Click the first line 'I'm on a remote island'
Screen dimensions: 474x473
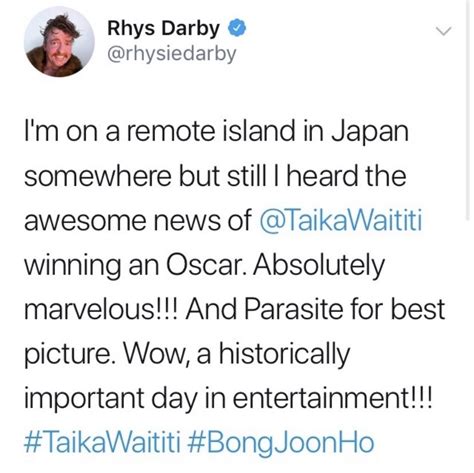[159, 131]
